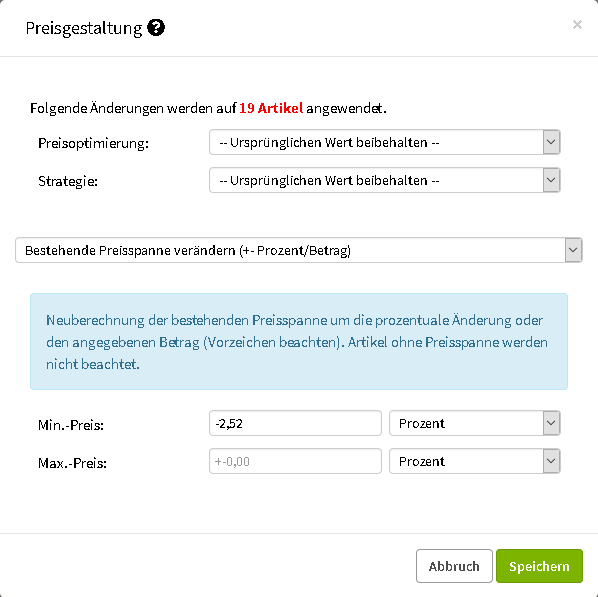Save the price changes via Speichern
The height and width of the screenshot is (597, 598).
coord(539,566)
